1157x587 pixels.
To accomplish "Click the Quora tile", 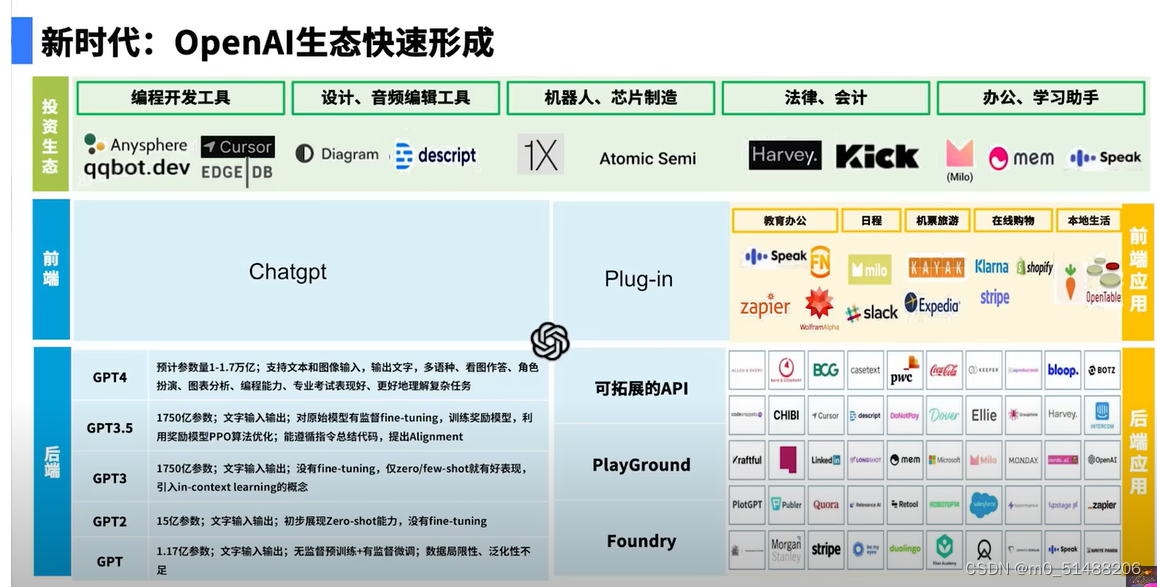I will point(826,504).
